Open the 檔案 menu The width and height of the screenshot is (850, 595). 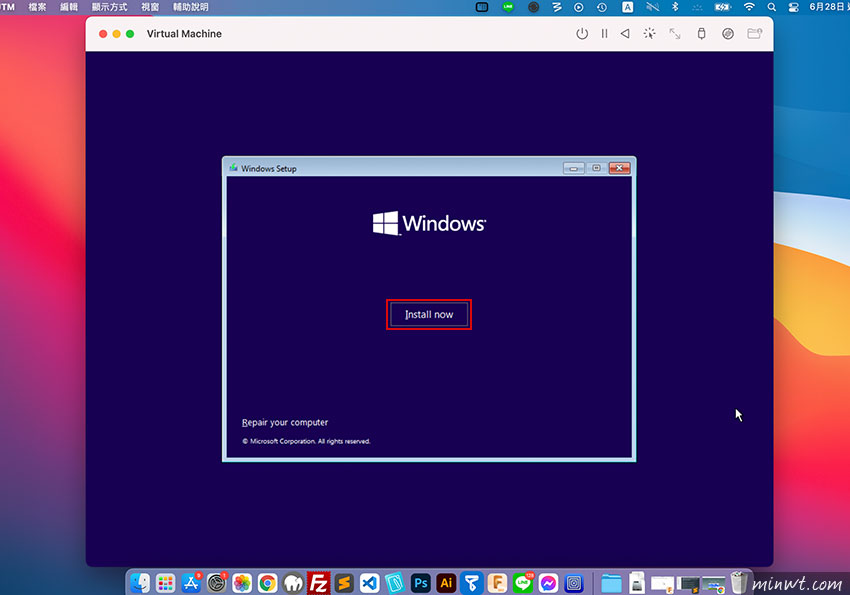(x=37, y=7)
